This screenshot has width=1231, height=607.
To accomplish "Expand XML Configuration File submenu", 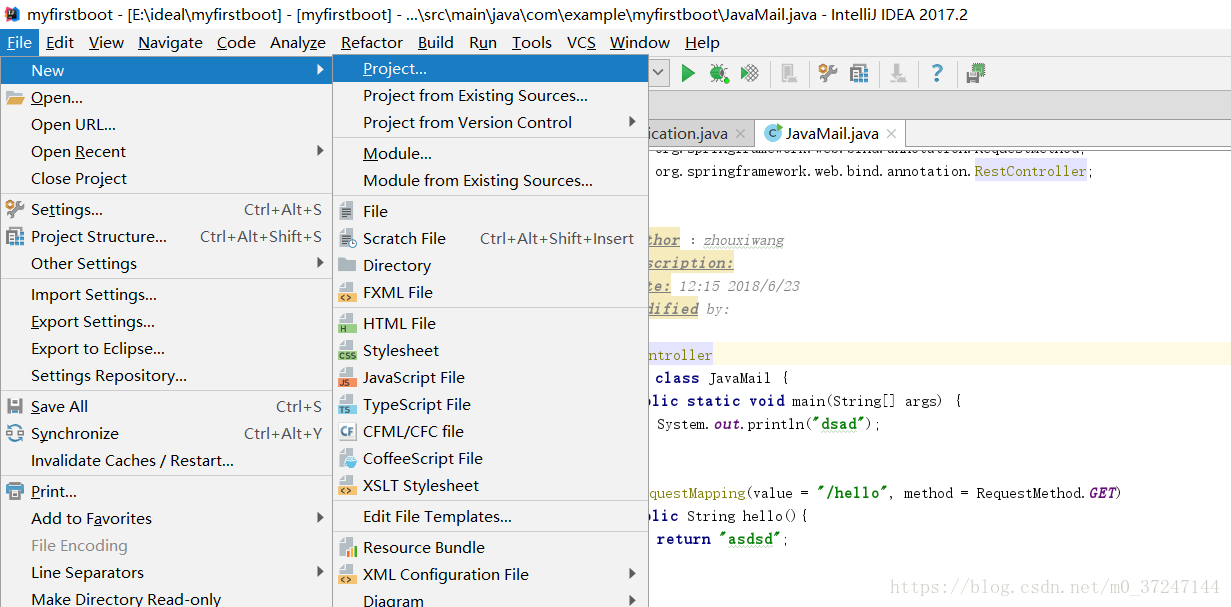I will tap(632, 574).
